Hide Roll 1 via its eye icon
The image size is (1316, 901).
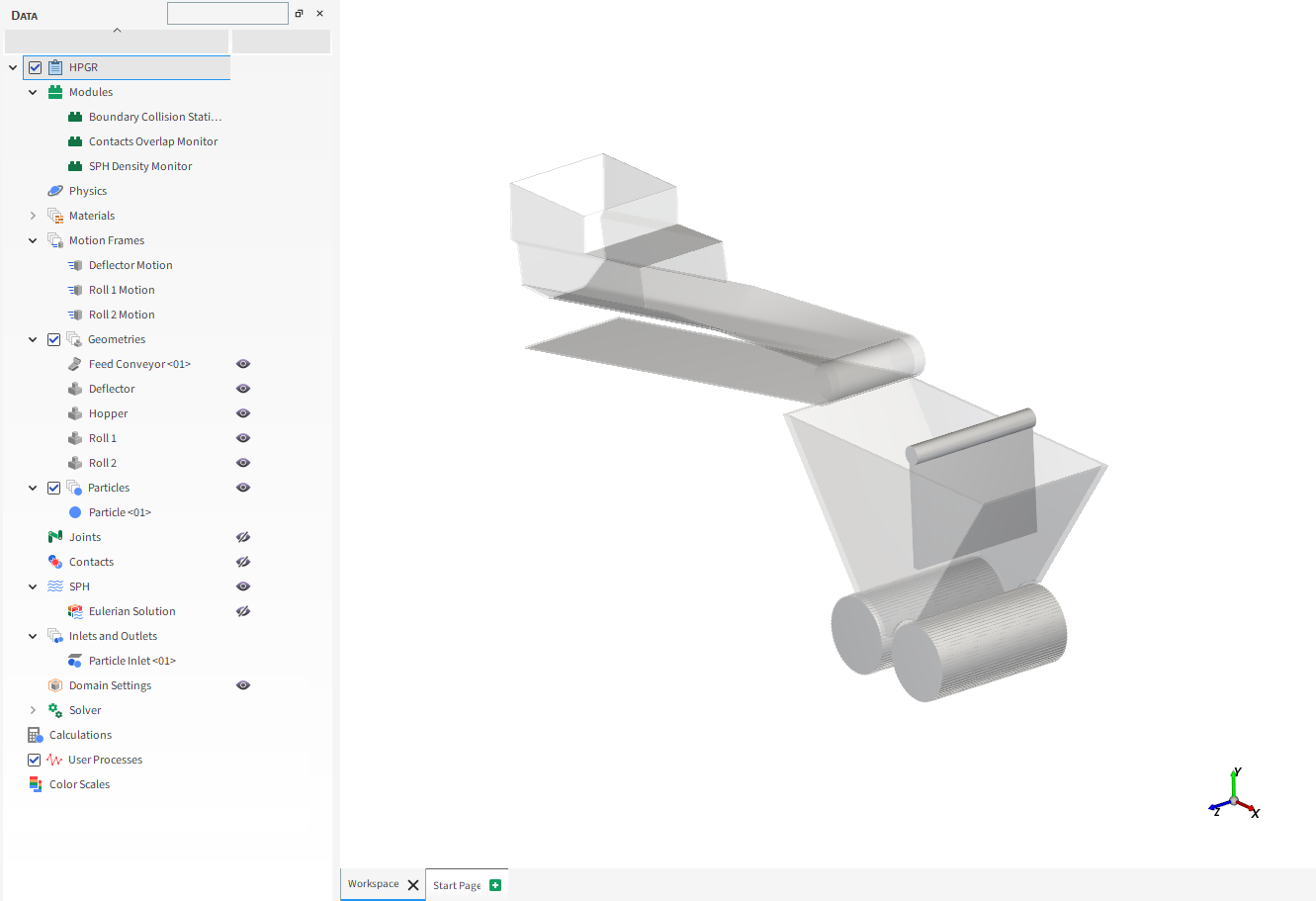pyautogui.click(x=243, y=438)
